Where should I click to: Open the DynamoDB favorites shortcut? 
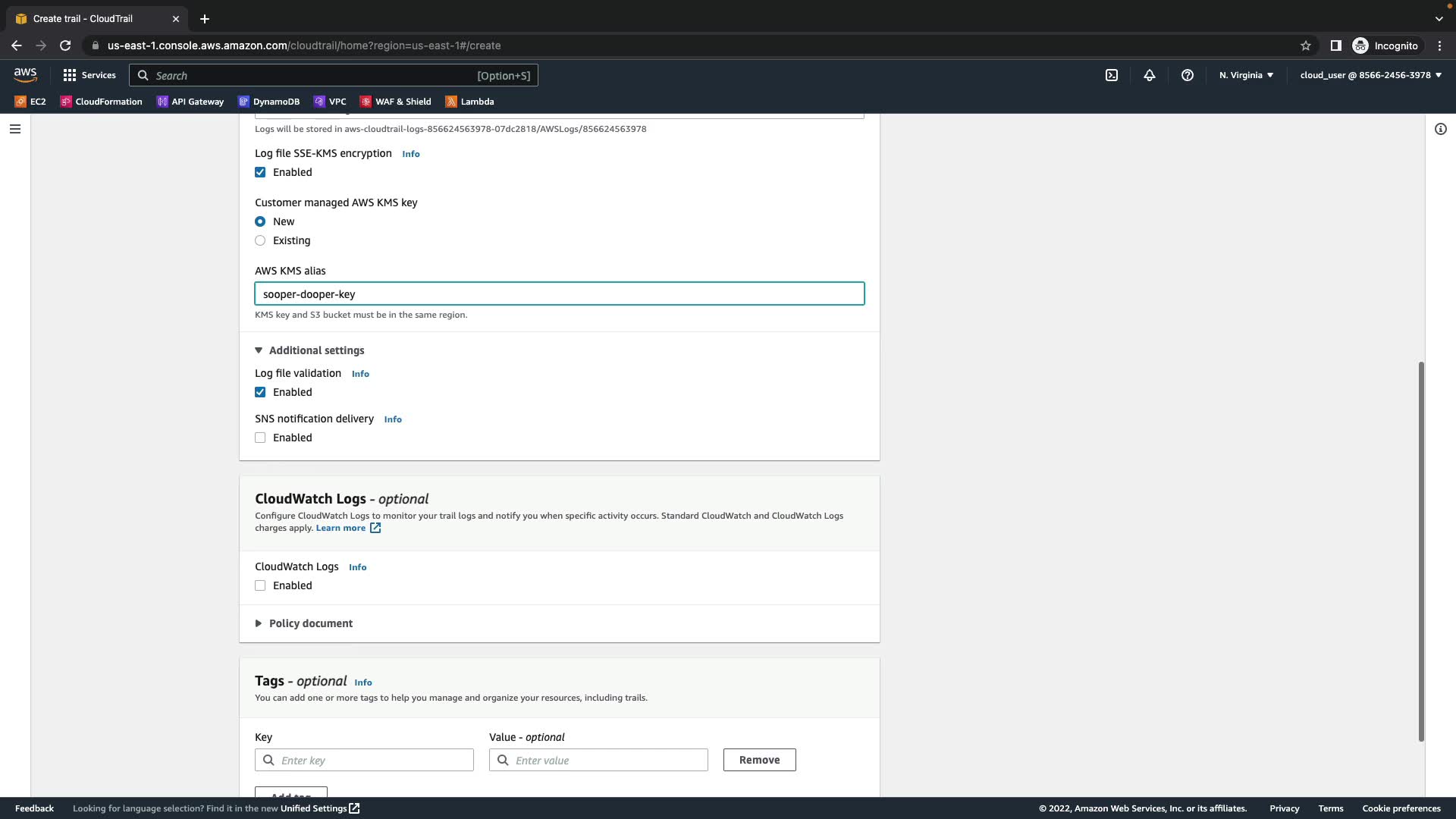click(x=268, y=102)
